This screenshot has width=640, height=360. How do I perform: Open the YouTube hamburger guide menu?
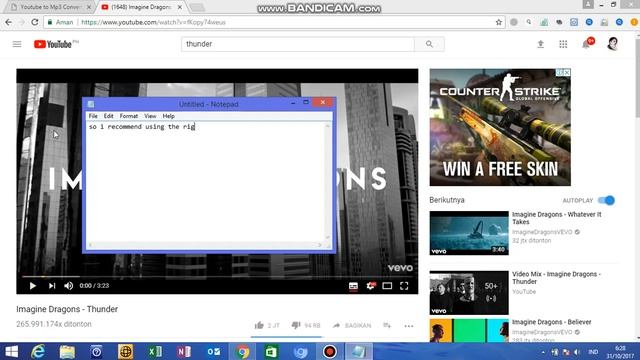[17, 44]
